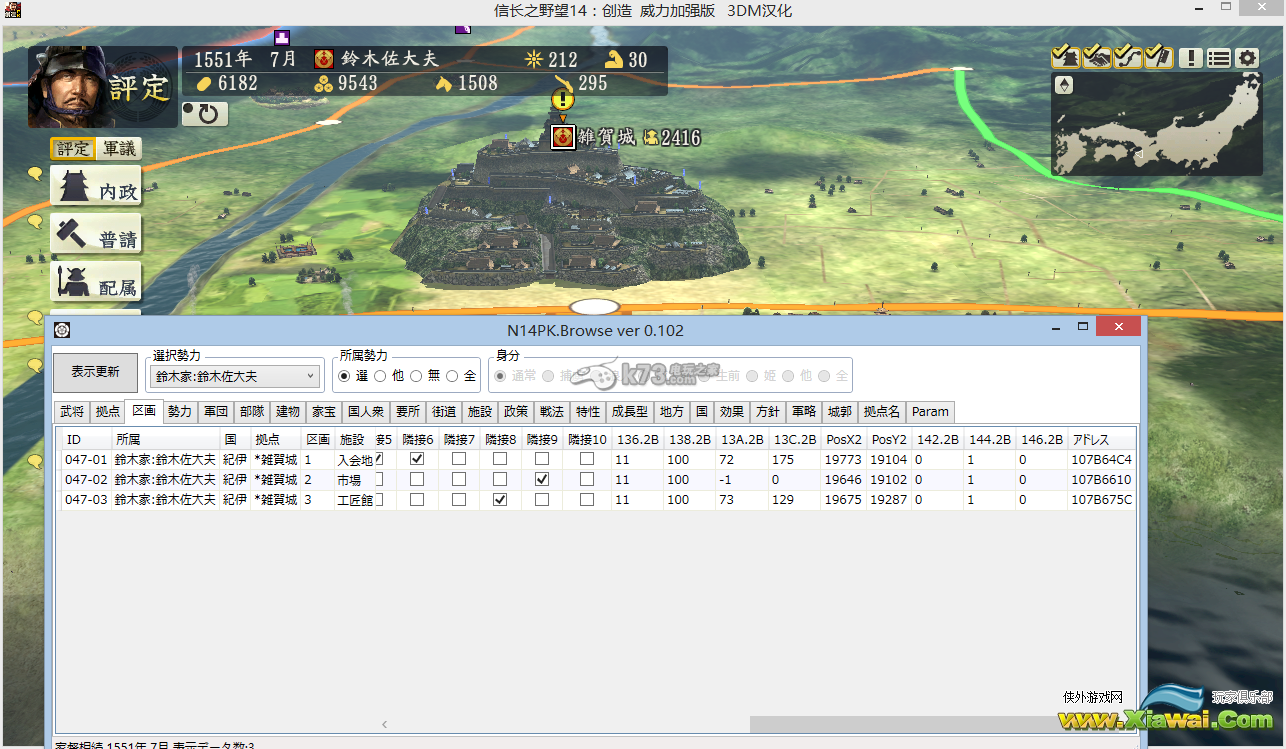Switch to the 政策 tab
Image resolution: width=1286 pixels, height=749 pixels.
pyautogui.click(x=516, y=411)
